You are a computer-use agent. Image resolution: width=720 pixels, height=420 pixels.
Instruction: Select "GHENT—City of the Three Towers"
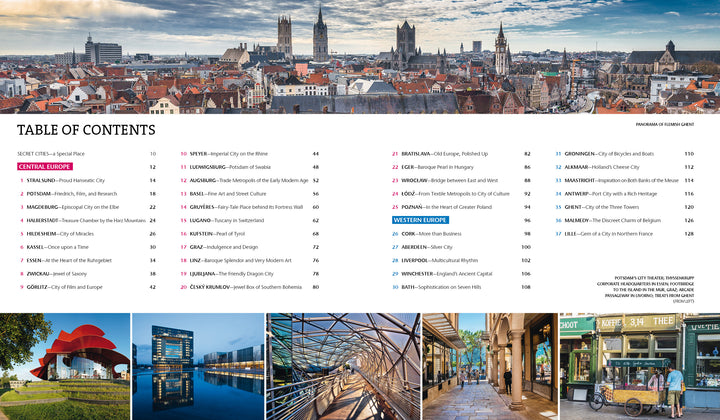602,207
